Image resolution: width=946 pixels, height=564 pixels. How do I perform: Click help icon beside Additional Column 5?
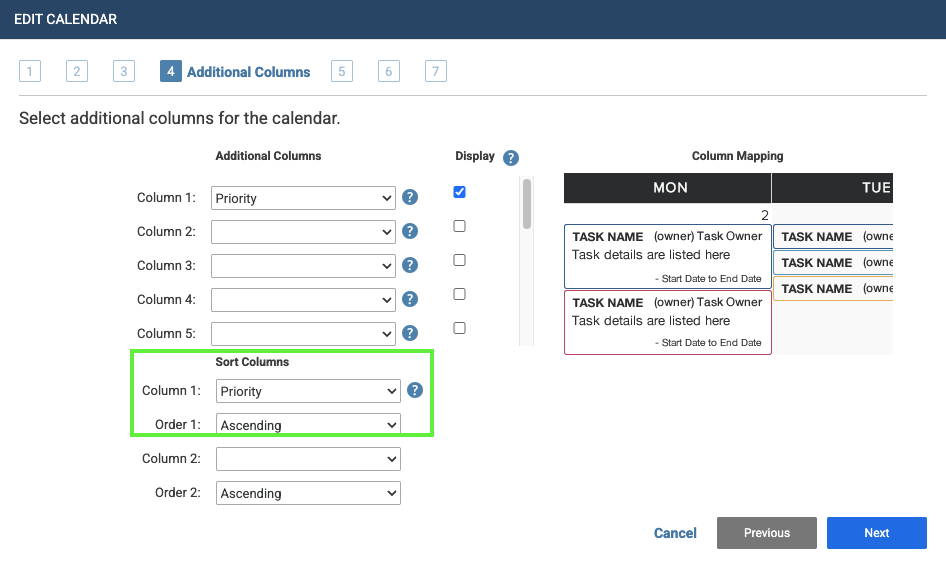(410, 333)
